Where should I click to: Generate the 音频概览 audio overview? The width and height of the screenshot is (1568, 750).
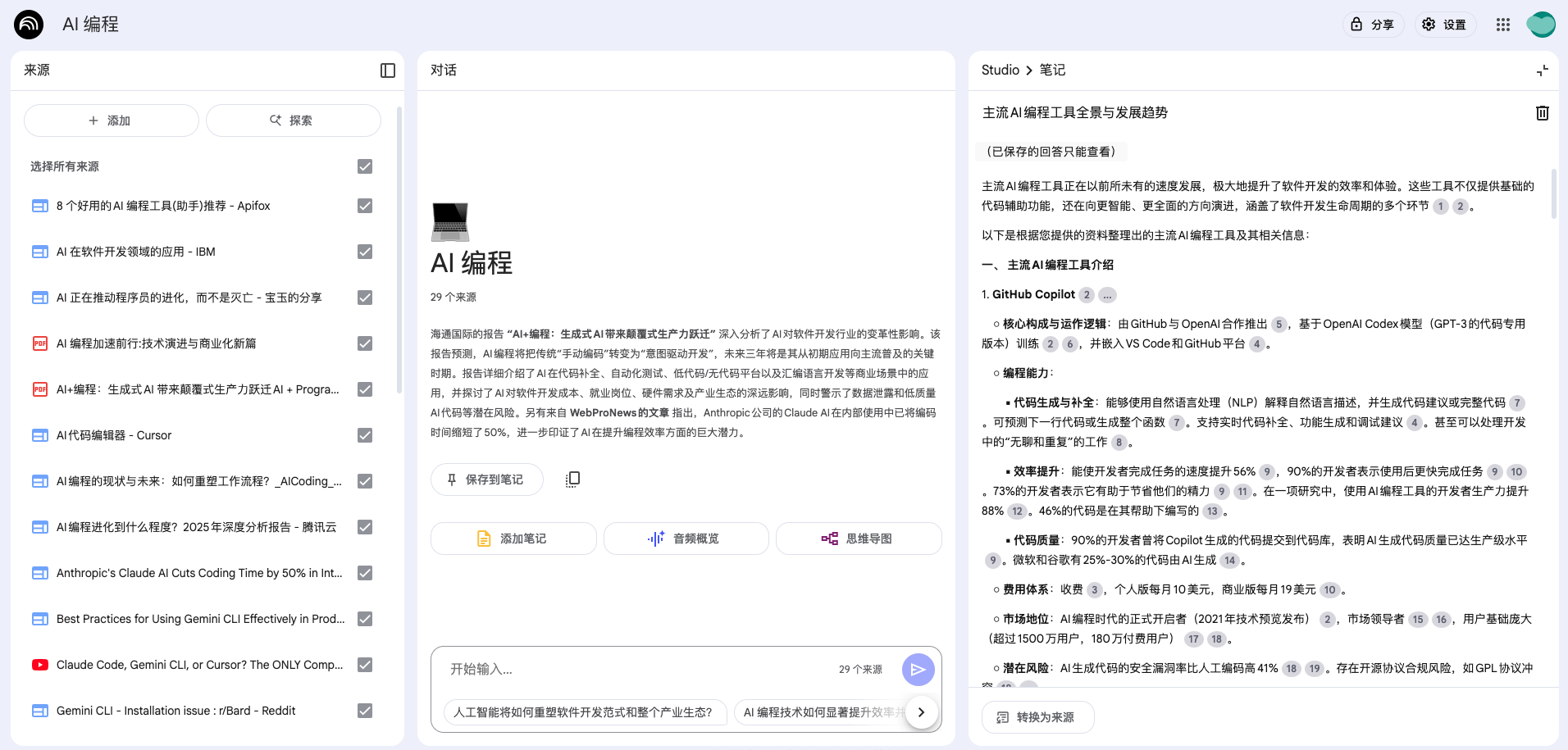click(x=686, y=539)
